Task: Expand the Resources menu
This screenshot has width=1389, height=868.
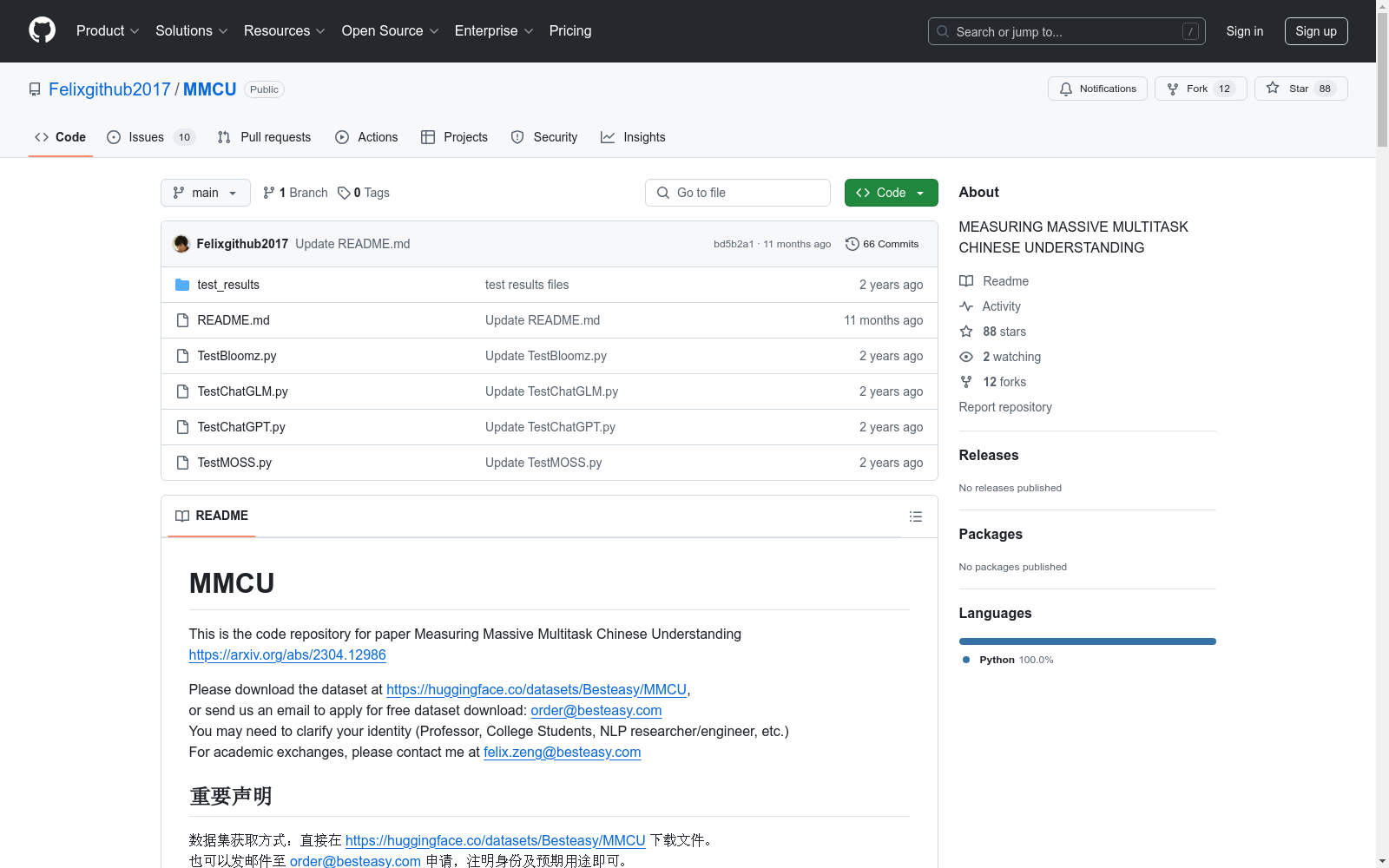Action: [285, 30]
